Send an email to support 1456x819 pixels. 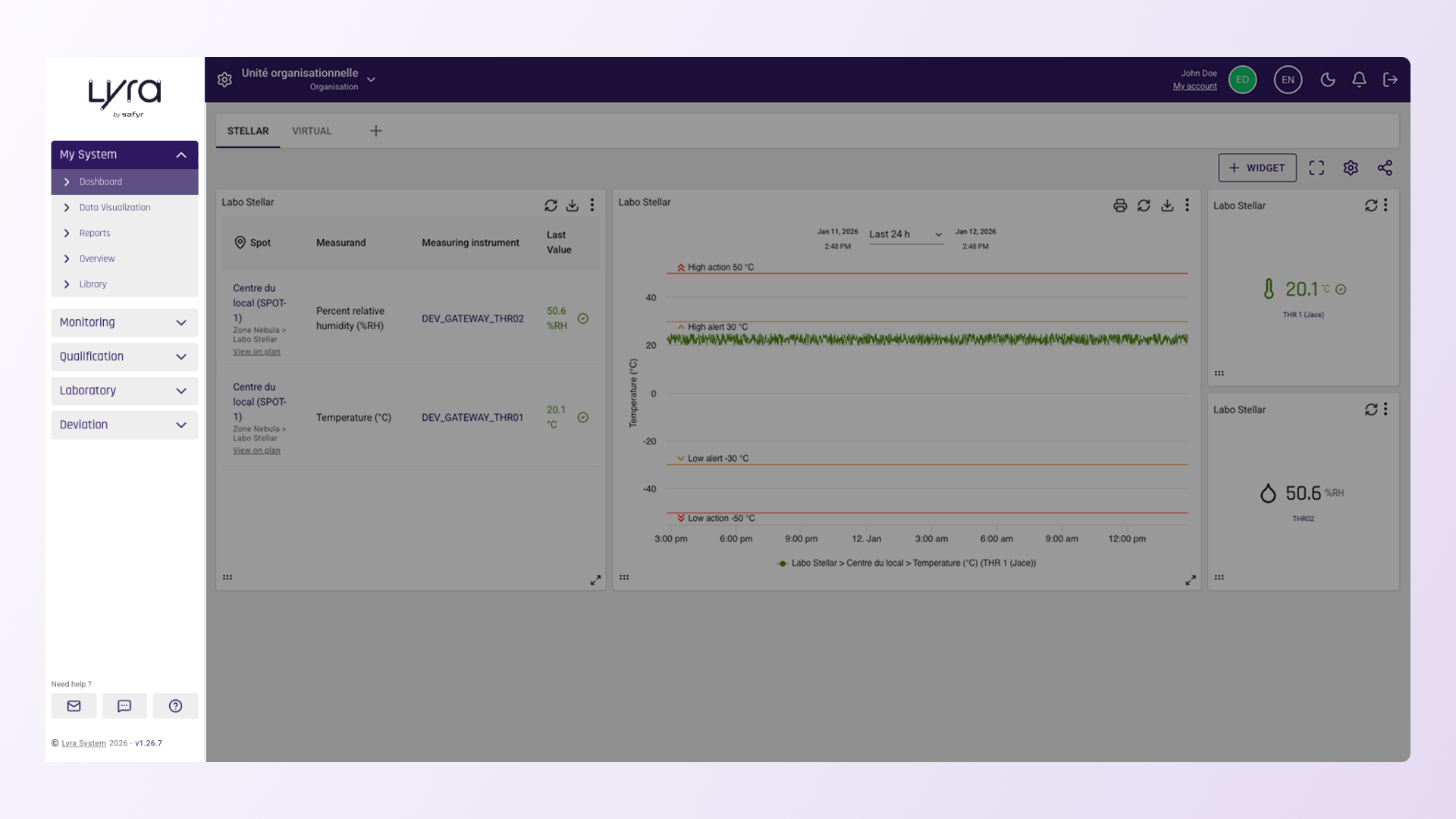click(x=74, y=706)
